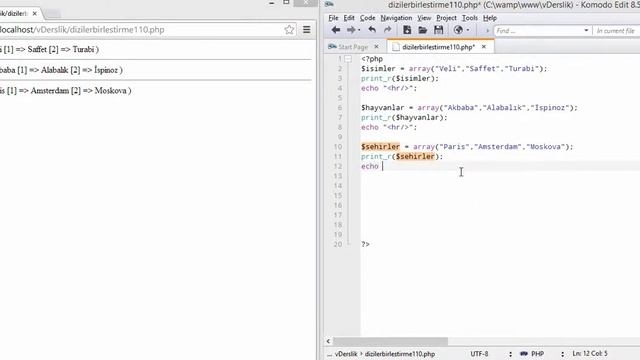Click the PHP language icon in status bar

click(524, 353)
